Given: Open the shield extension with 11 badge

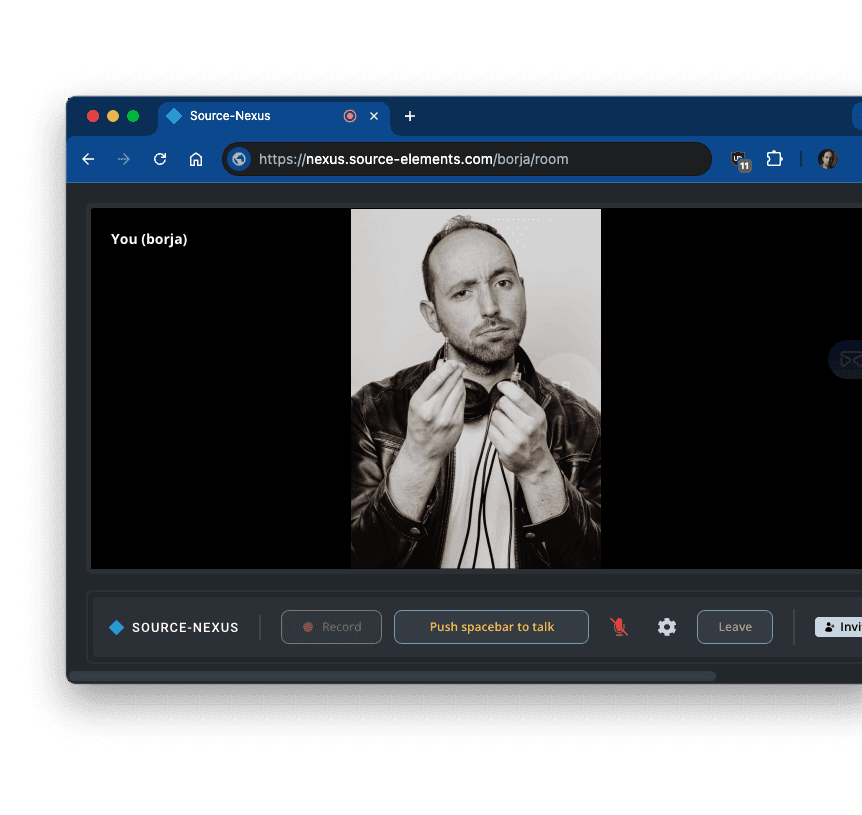Looking at the screenshot, I should [x=739, y=159].
